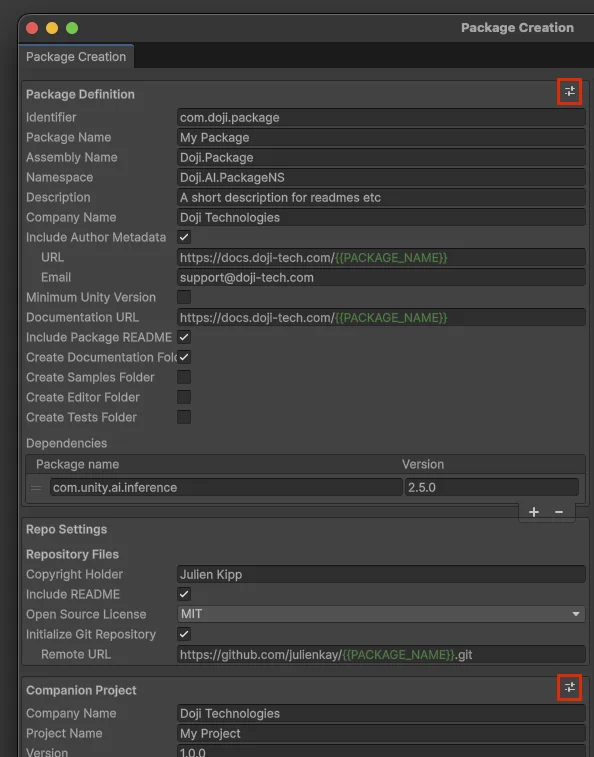Click the Companion Project Version field 1.0.0
Viewport: 594px width, 757px height.
pyautogui.click(x=381, y=751)
